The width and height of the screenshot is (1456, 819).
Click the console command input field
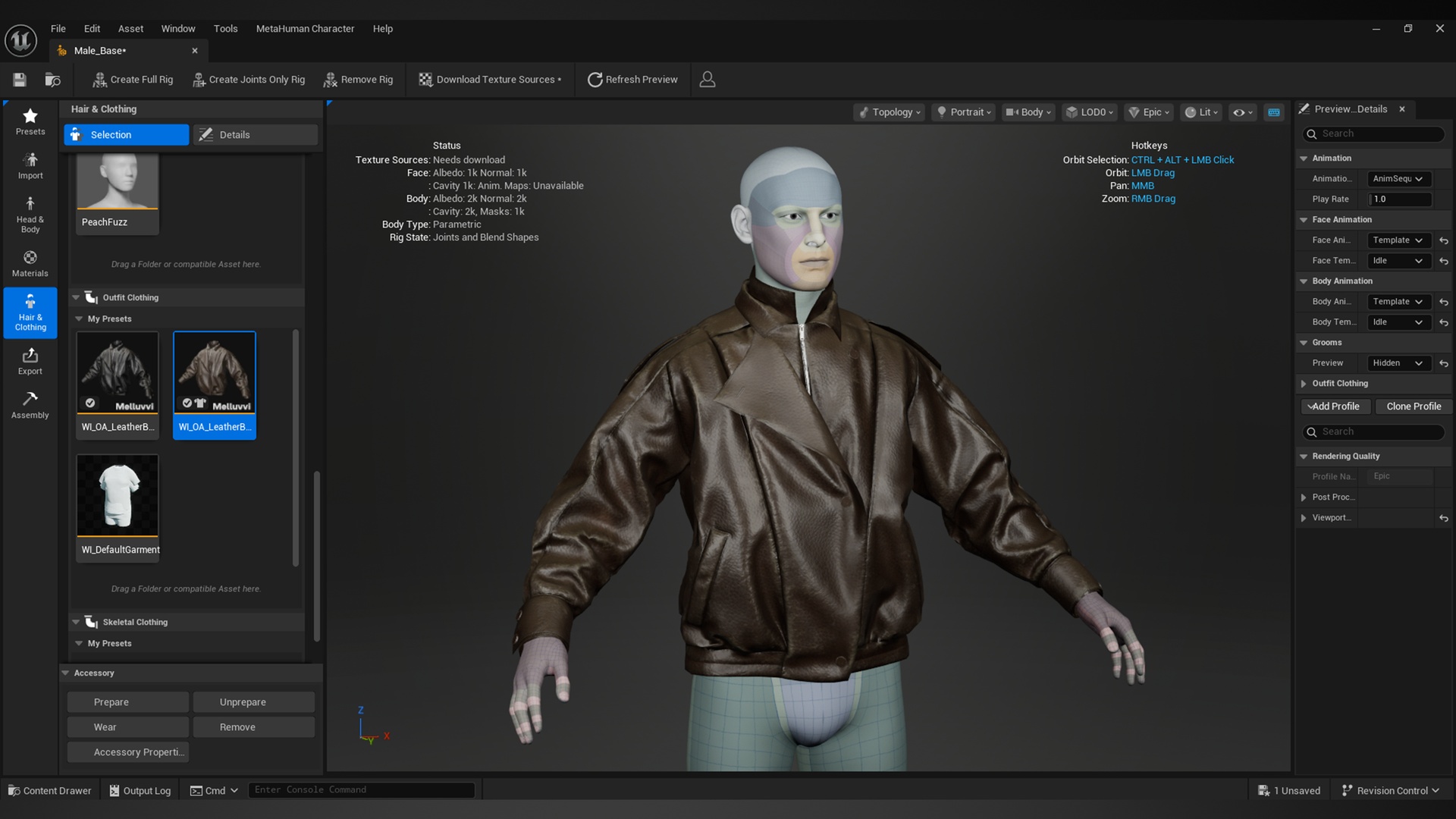coord(362,790)
